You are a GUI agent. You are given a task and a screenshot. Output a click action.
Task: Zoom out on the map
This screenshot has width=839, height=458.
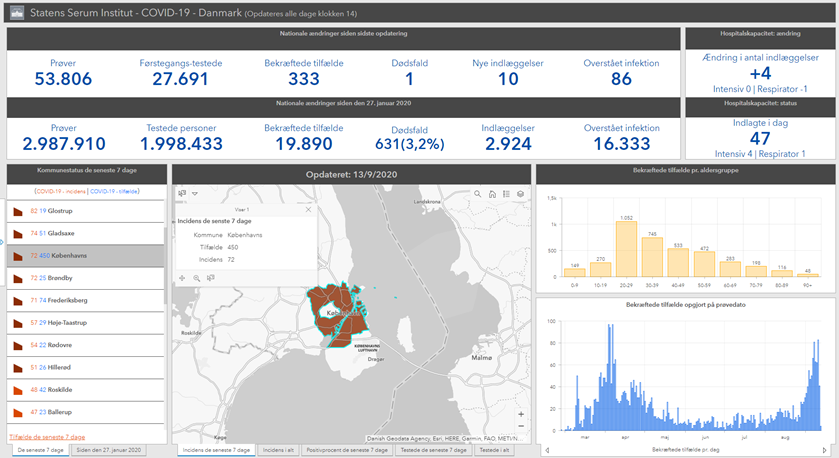click(521, 426)
